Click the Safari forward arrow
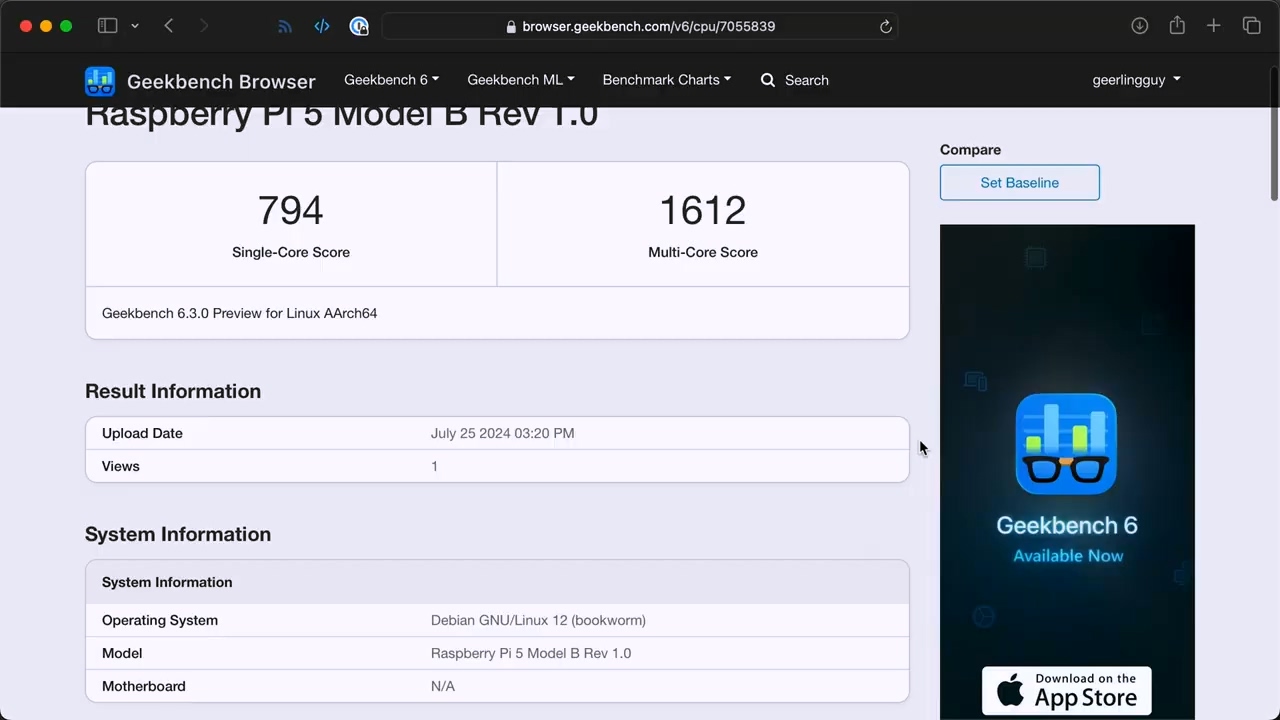Screen dimensions: 1280x720 pyautogui.click(x=204, y=26)
